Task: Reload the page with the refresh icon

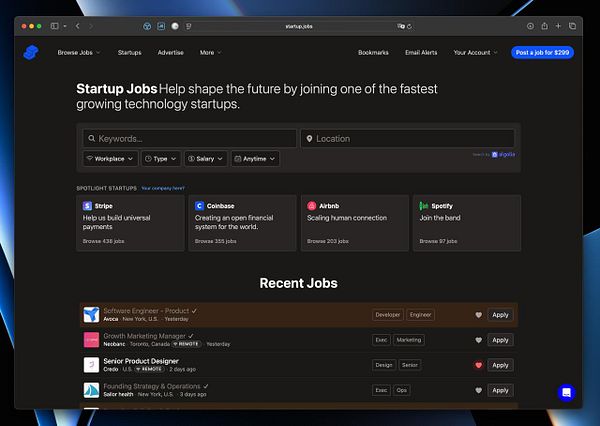Action: click(409, 26)
